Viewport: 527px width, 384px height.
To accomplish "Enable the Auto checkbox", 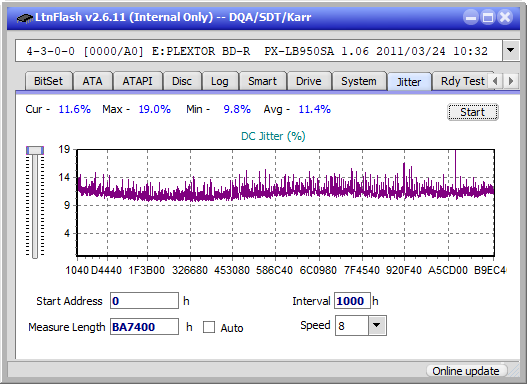I will pos(209,327).
